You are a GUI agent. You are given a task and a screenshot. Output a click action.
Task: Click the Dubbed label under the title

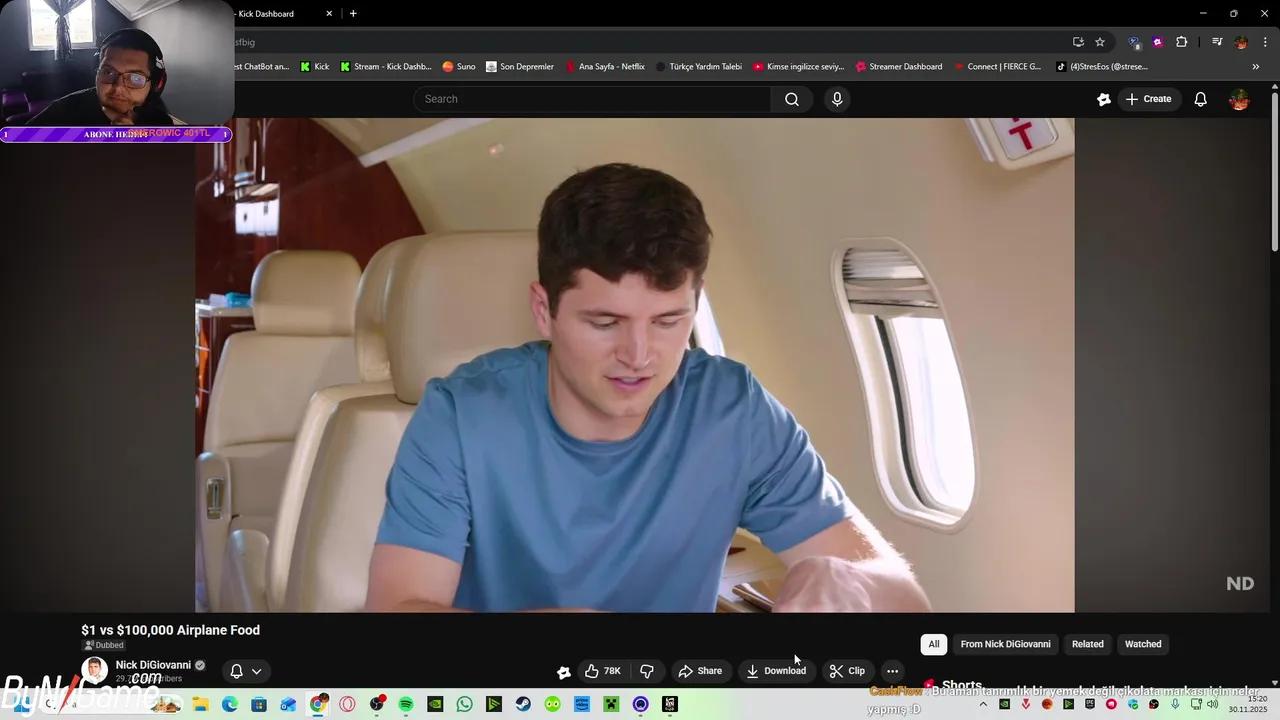pyautogui.click(x=103, y=646)
